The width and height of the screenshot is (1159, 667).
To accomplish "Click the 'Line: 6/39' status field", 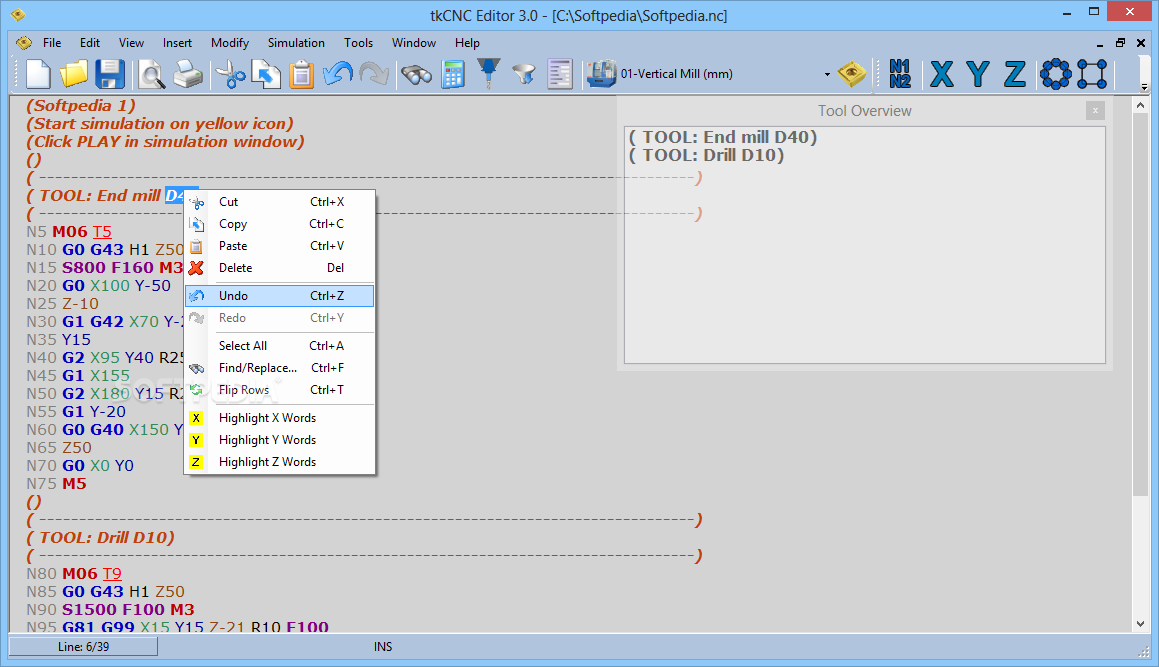I will [x=84, y=647].
